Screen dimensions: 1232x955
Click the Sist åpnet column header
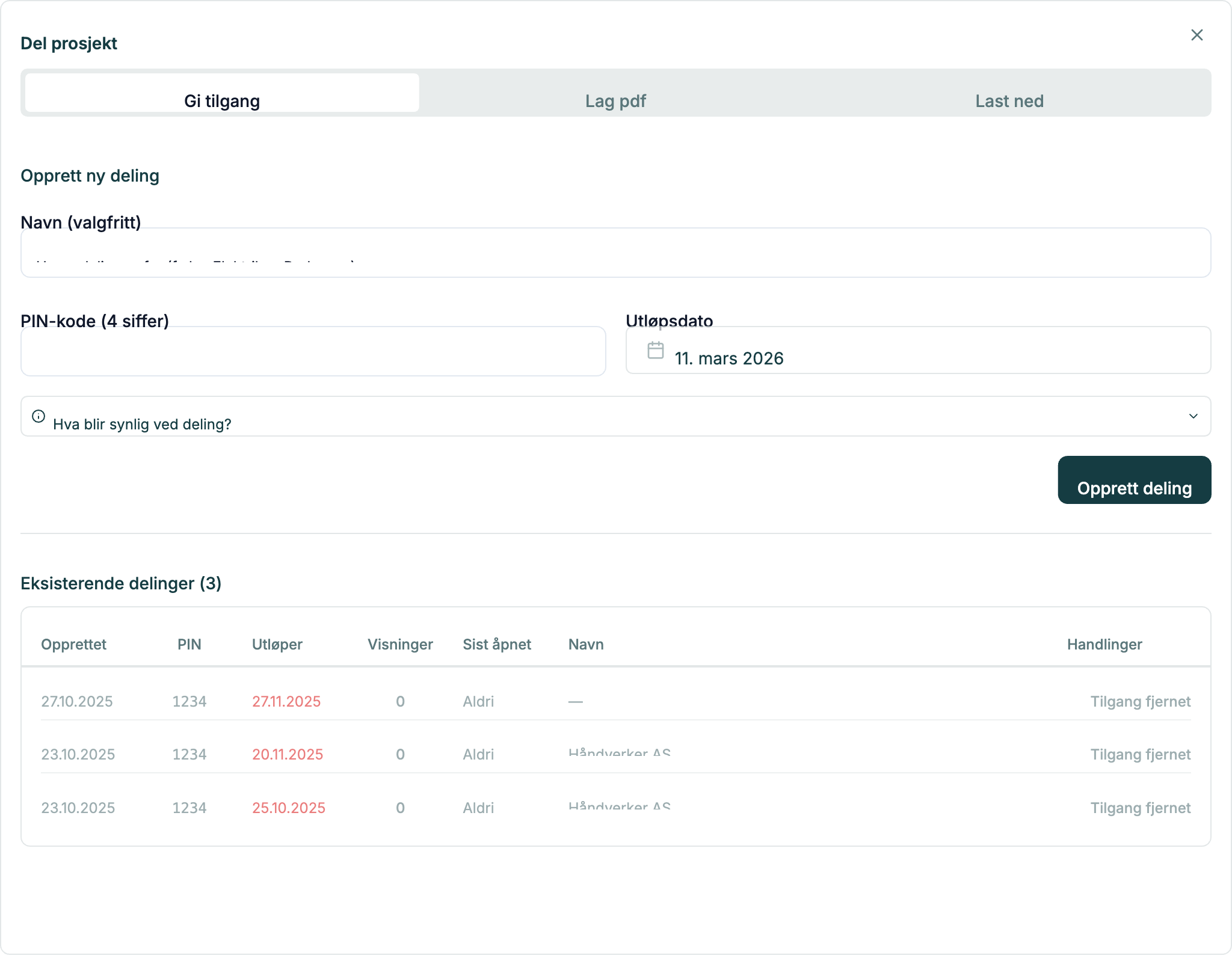pos(496,644)
